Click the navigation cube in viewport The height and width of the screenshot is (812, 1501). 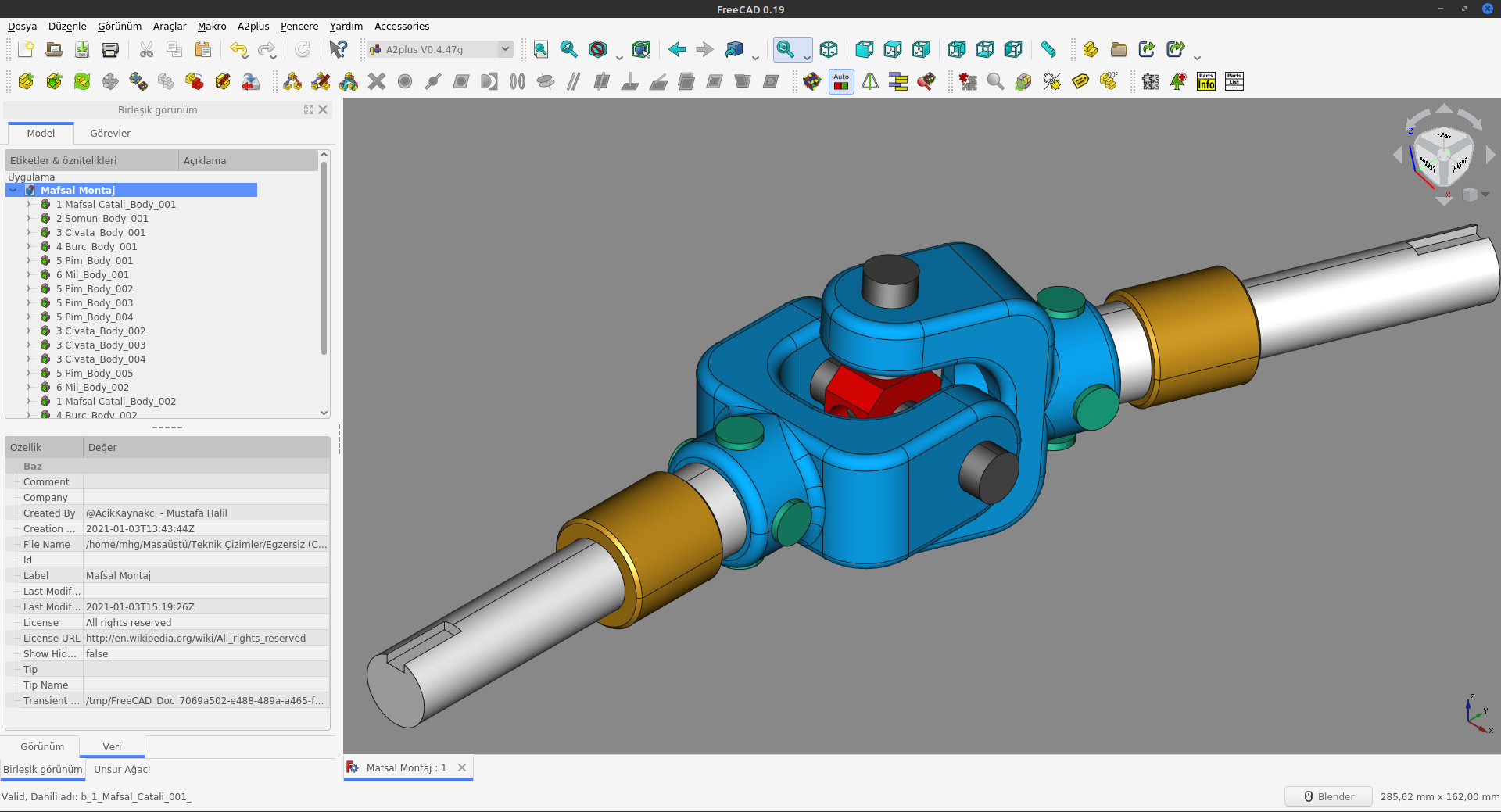click(1443, 156)
